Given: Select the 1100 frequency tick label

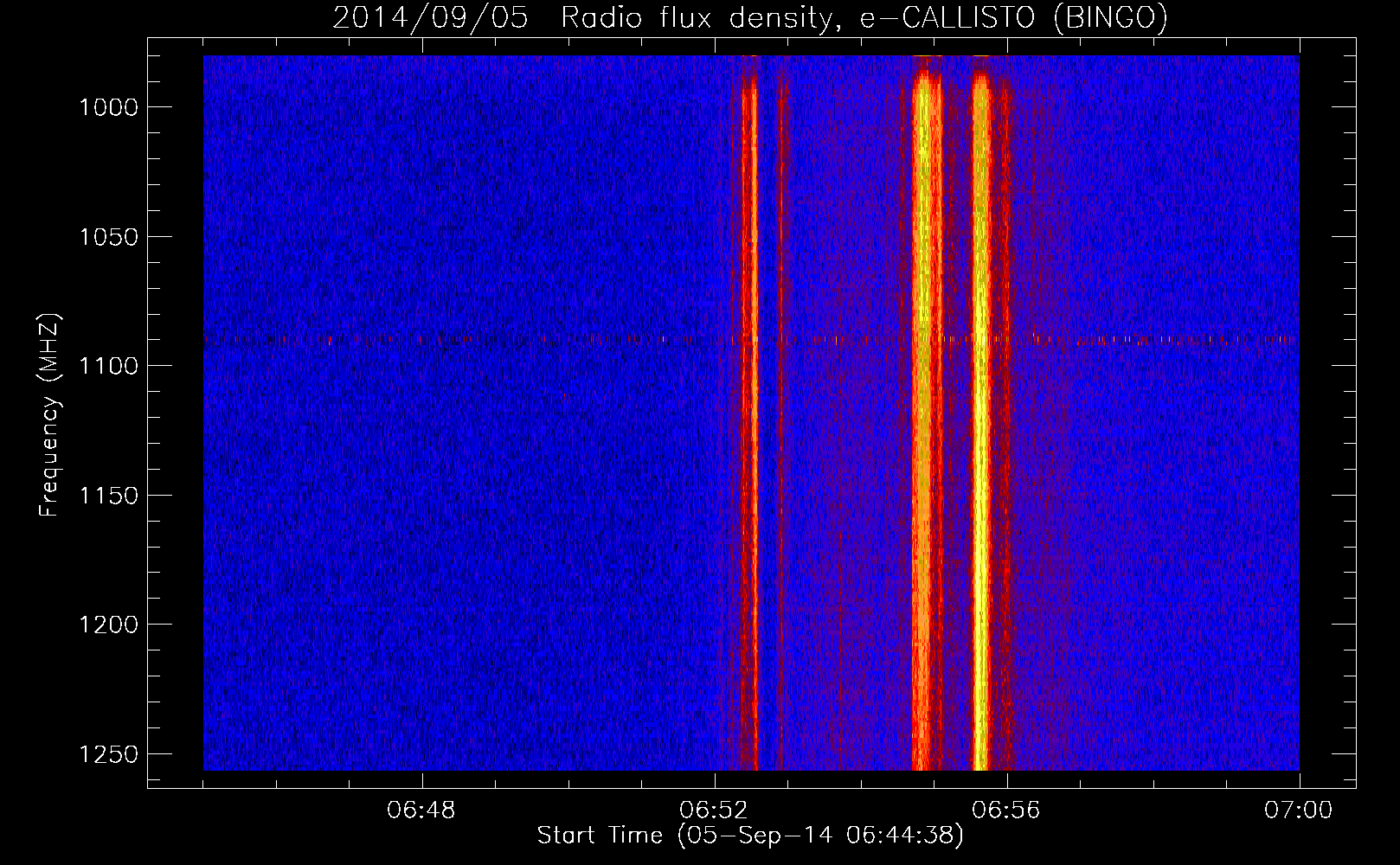Looking at the screenshot, I should click(x=109, y=366).
